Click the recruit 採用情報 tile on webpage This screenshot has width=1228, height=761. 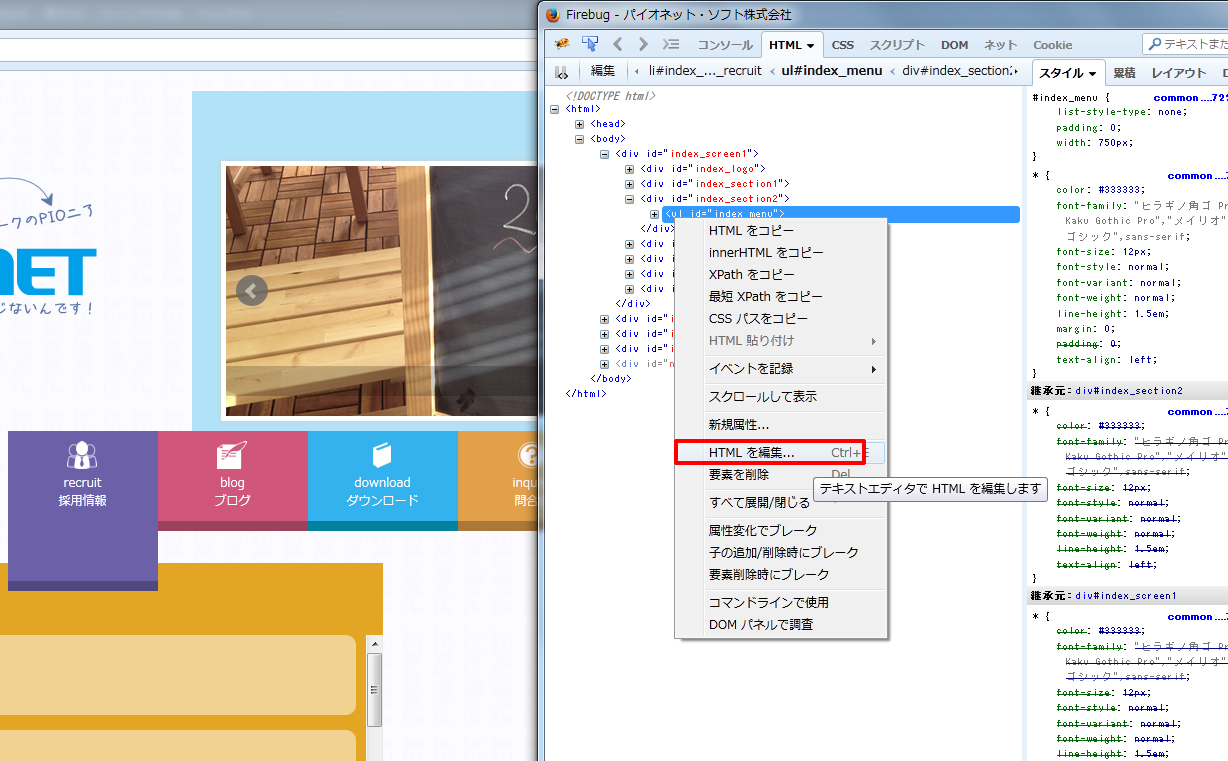tap(83, 511)
